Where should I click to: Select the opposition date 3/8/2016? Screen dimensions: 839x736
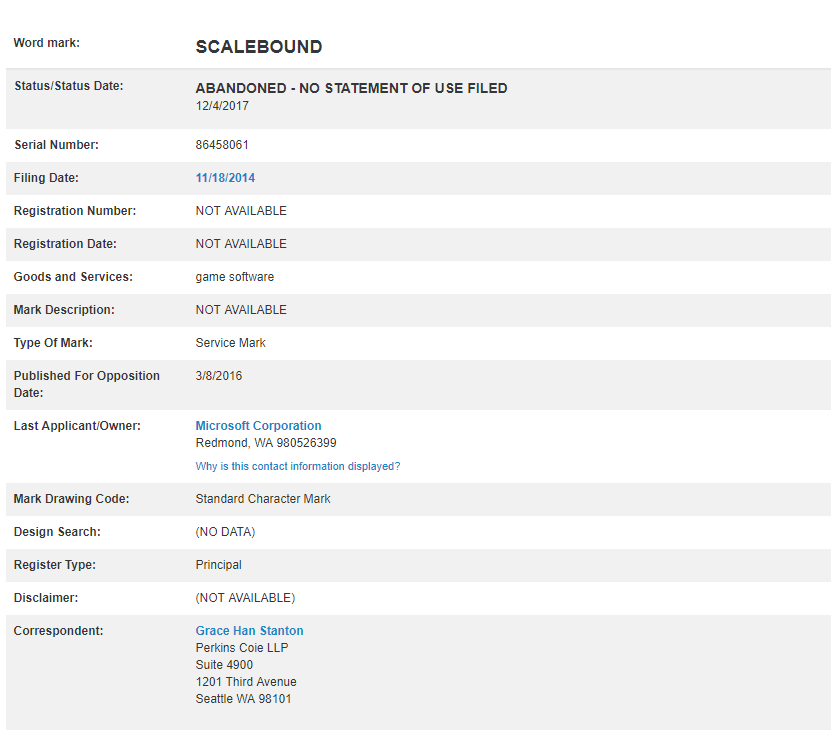point(219,376)
